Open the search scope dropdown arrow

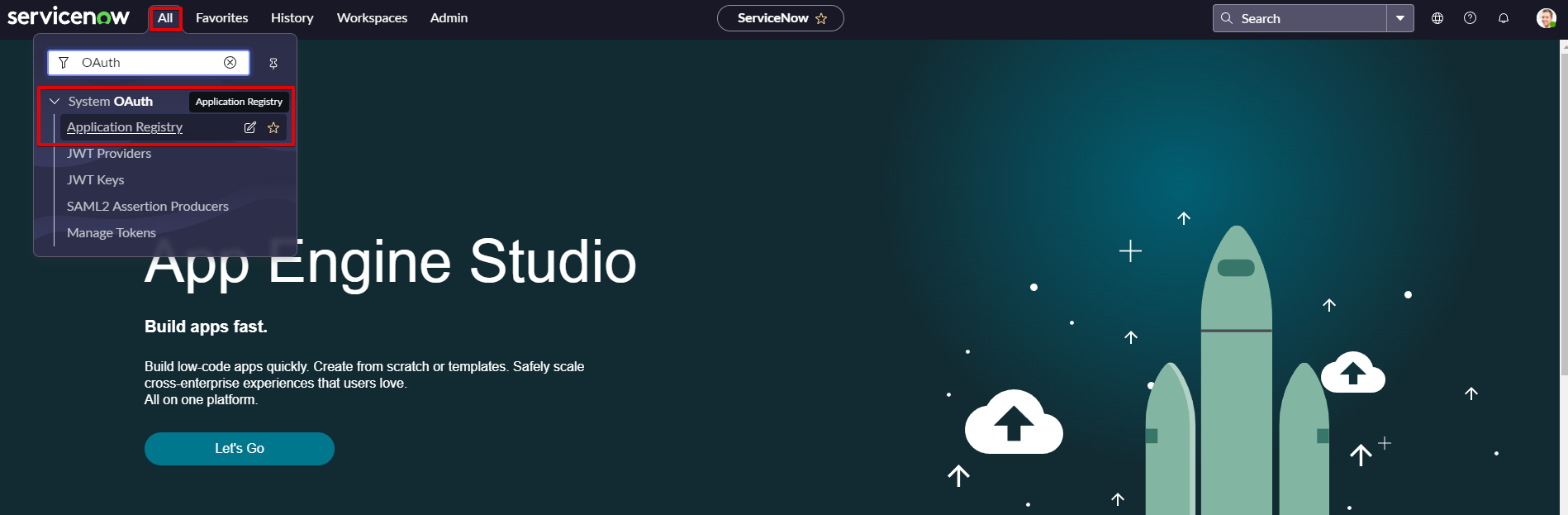1400,18
